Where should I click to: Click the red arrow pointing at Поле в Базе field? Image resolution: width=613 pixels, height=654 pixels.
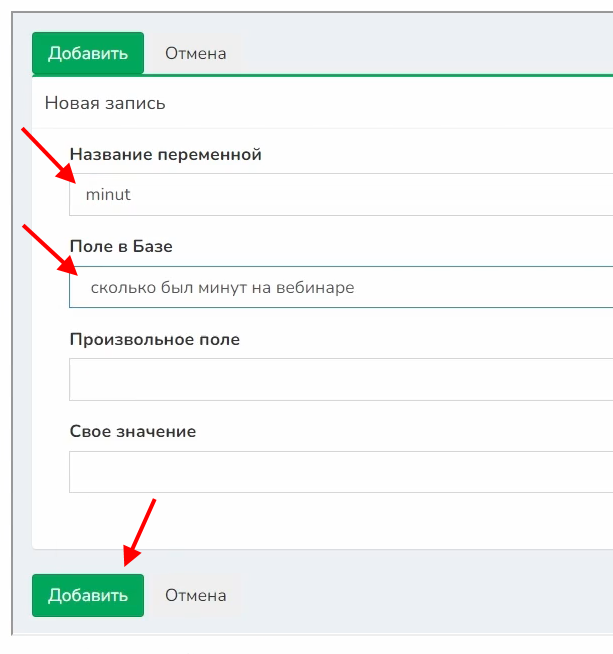(x=48, y=248)
